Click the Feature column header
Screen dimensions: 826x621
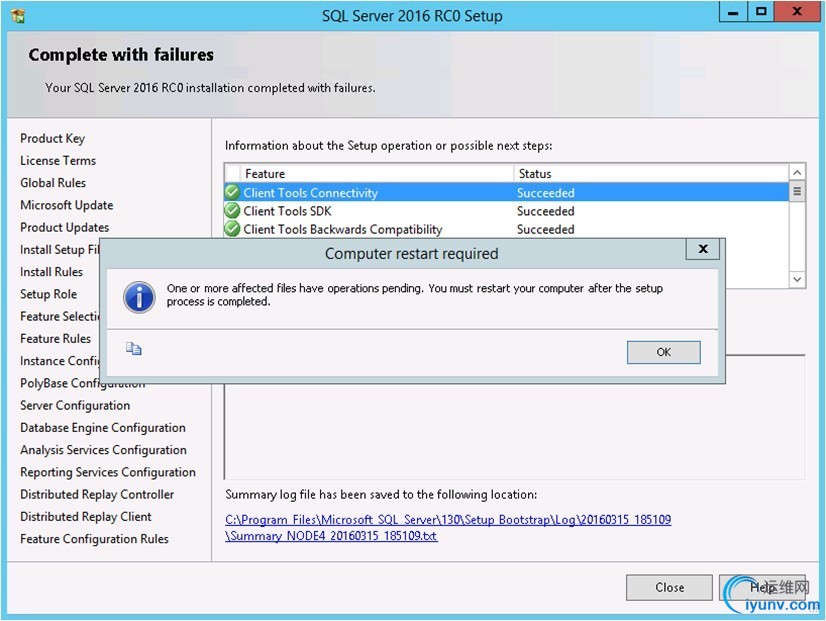pyautogui.click(x=377, y=173)
